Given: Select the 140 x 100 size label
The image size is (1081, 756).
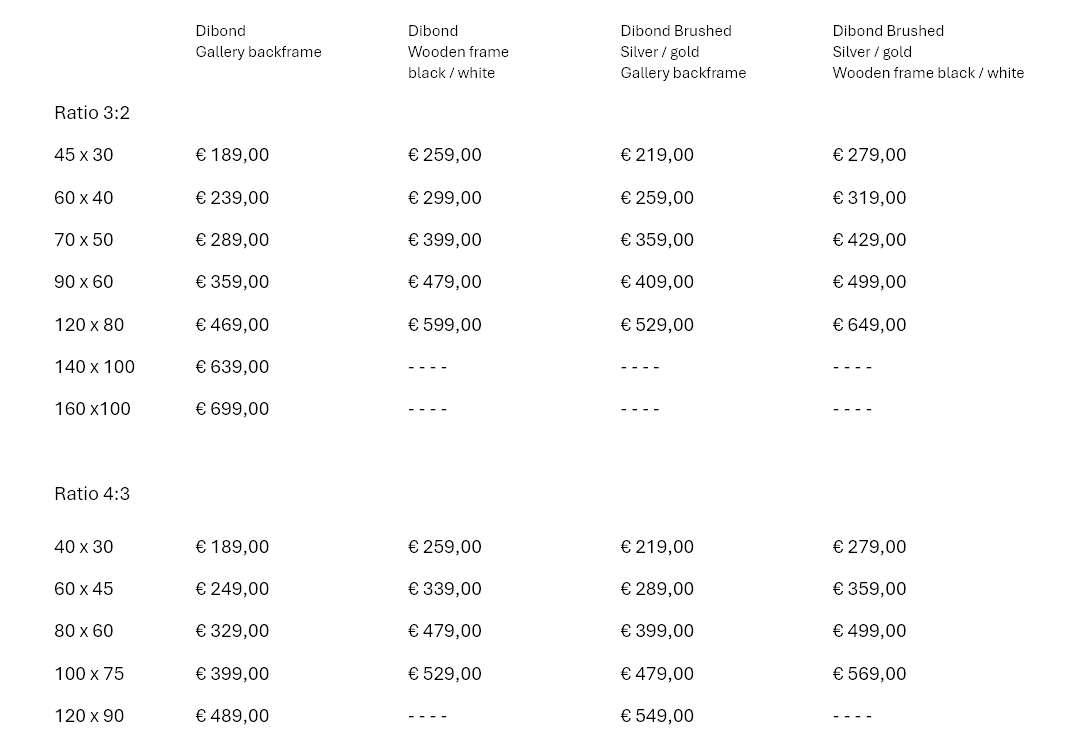Looking at the screenshot, I should point(94,367).
